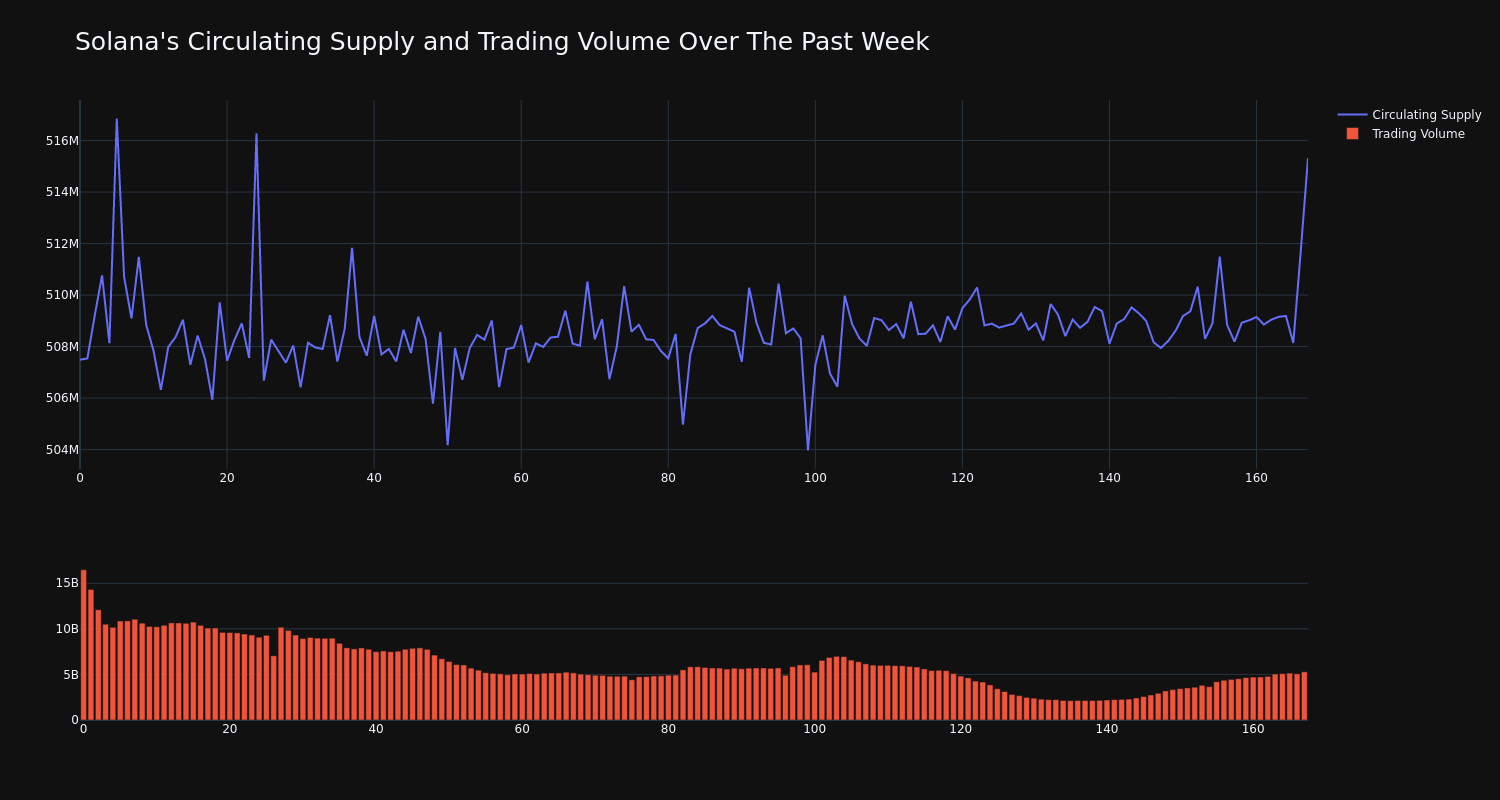The width and height of the screenshot is (1500, 800).
Task: Click the 504M y-axis label
Action: (x=62, y=450)
